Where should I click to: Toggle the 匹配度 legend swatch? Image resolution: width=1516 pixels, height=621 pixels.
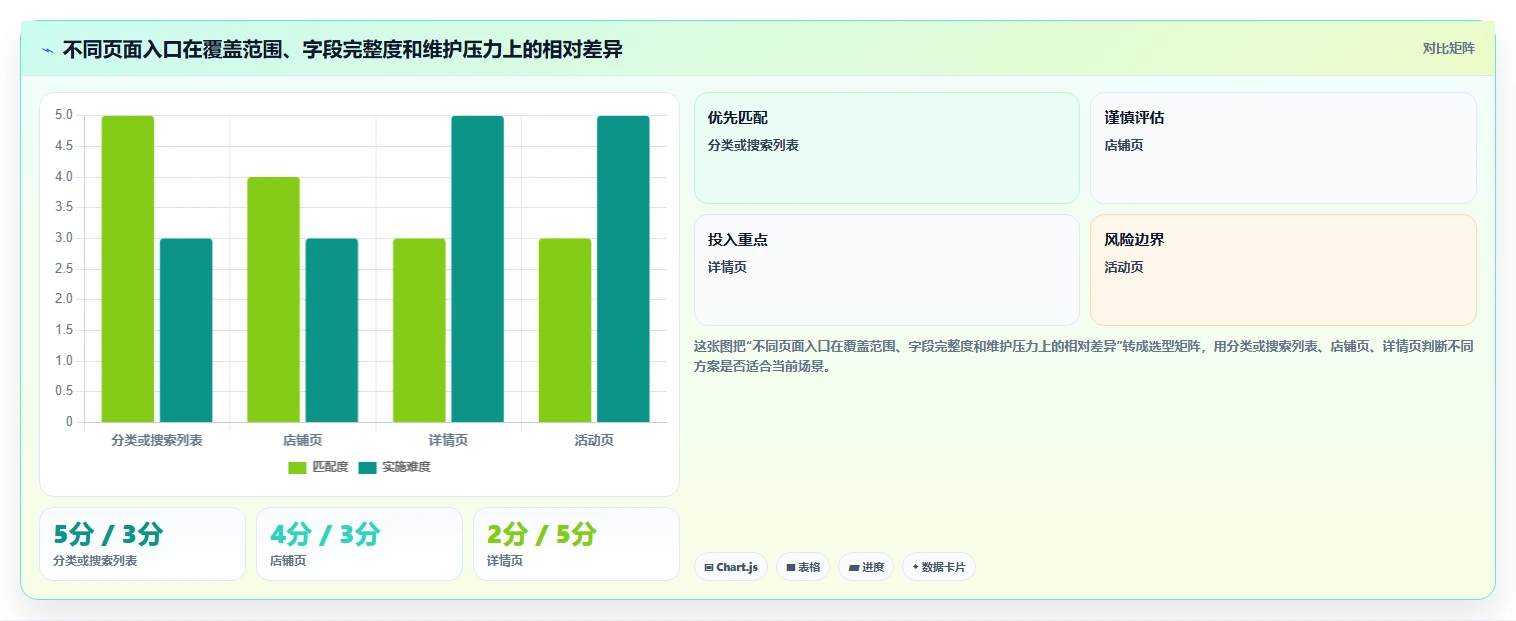(297, 467)
